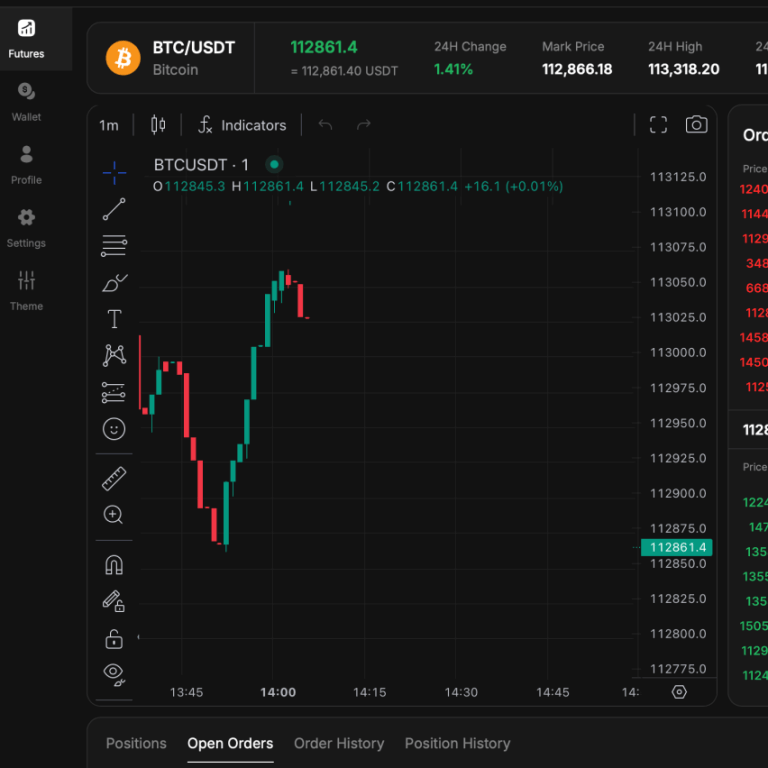The height and width of the screenshot is (768, 768).
Task: Click the Bitcoin logo icon
Action: 123,58
